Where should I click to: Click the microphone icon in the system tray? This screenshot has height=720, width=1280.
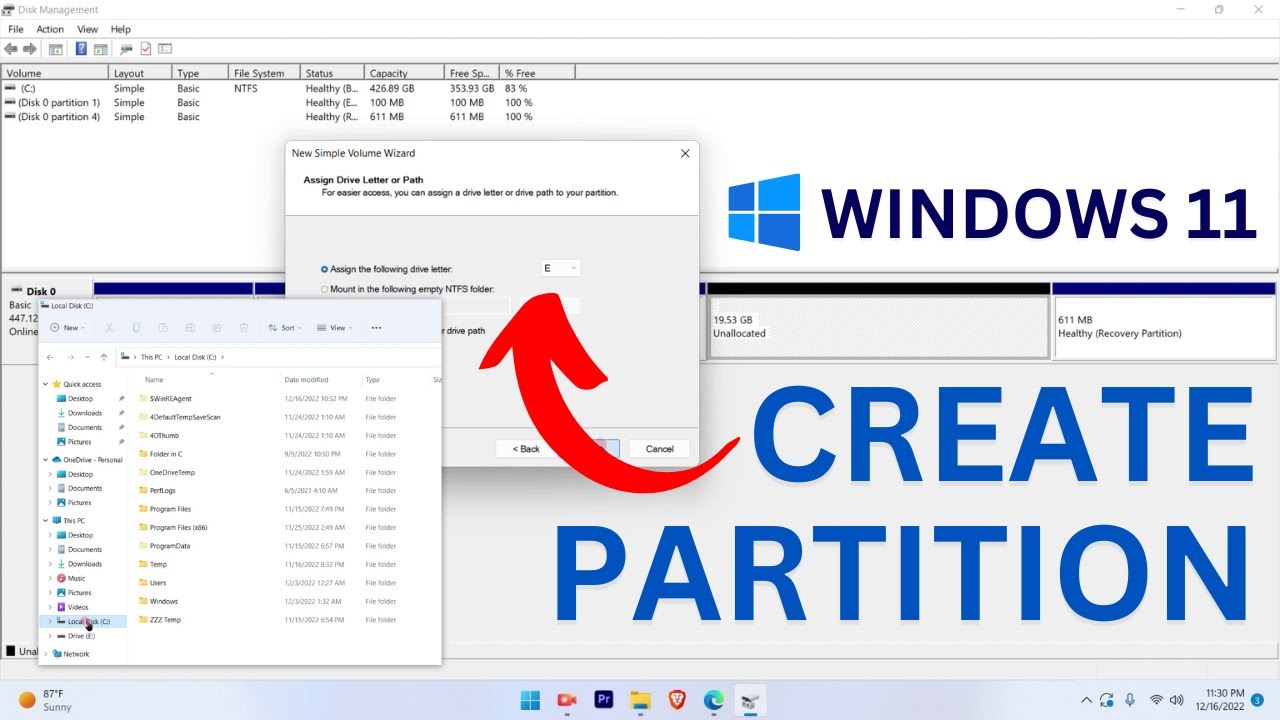pos(1130,700)
